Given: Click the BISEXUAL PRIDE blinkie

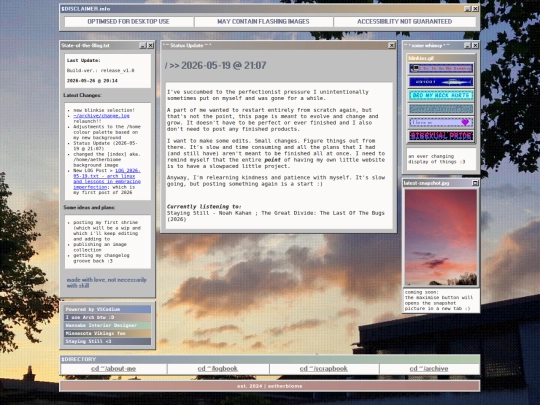Looking at the screenshot, I should (441, 136).
